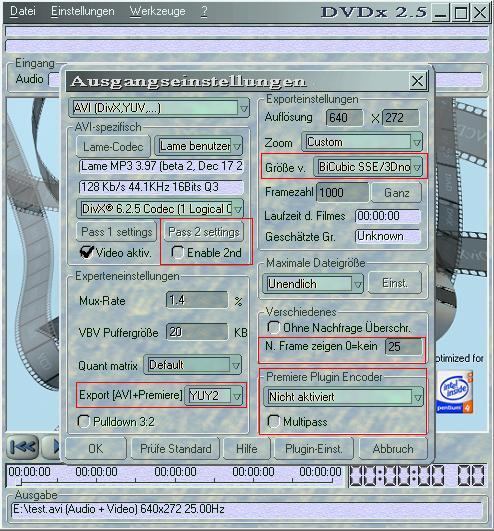Click the Ausgabe output path field
494x531 pixels.
point(246,509)
